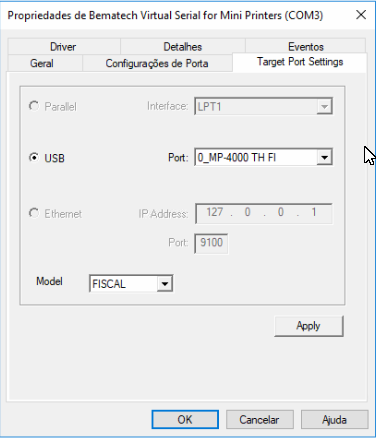Switch to Configurações de Porta tab
Screen dimensions: 377x438
(x=157, y=63)
